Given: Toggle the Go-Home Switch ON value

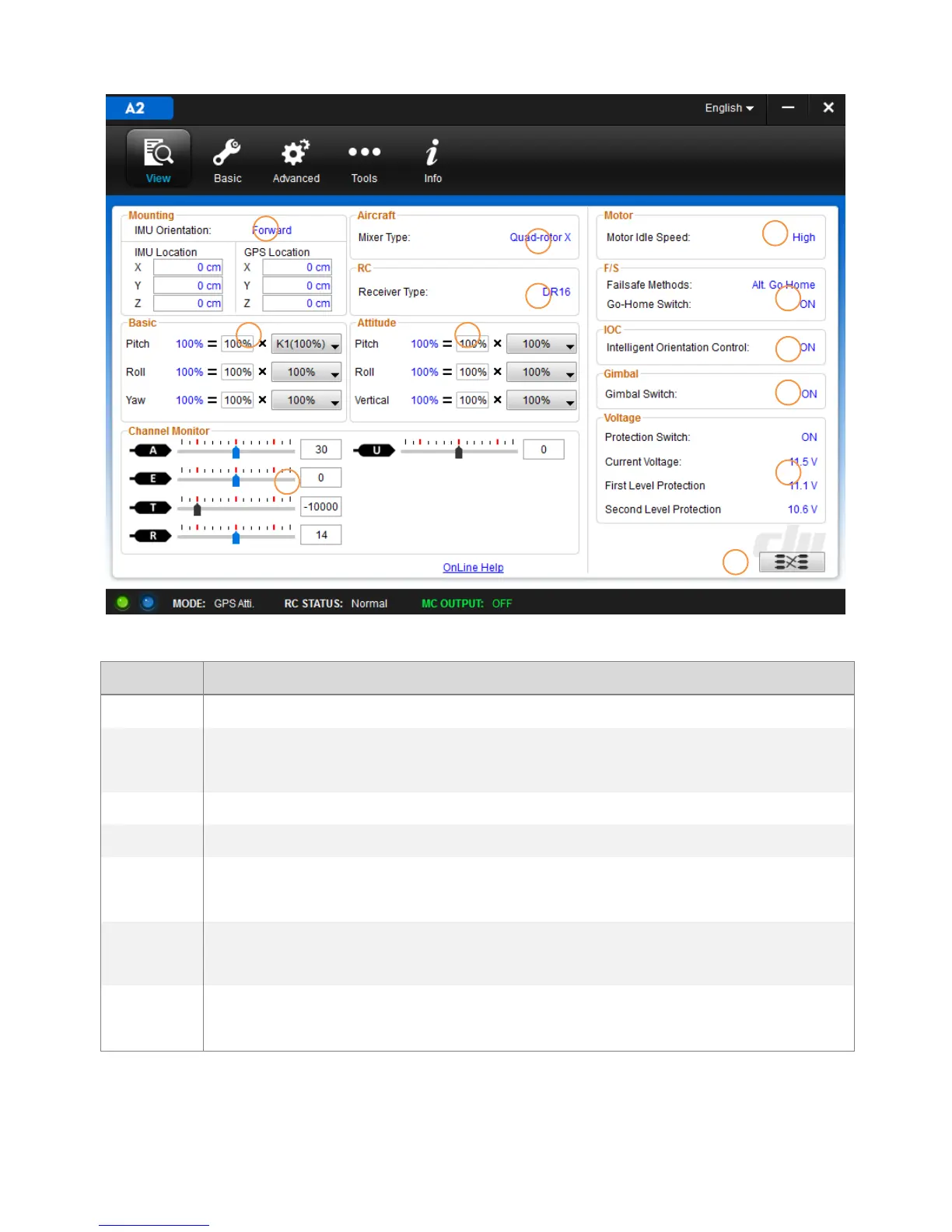Looking at the screenshot, I should tap(807, 304).
